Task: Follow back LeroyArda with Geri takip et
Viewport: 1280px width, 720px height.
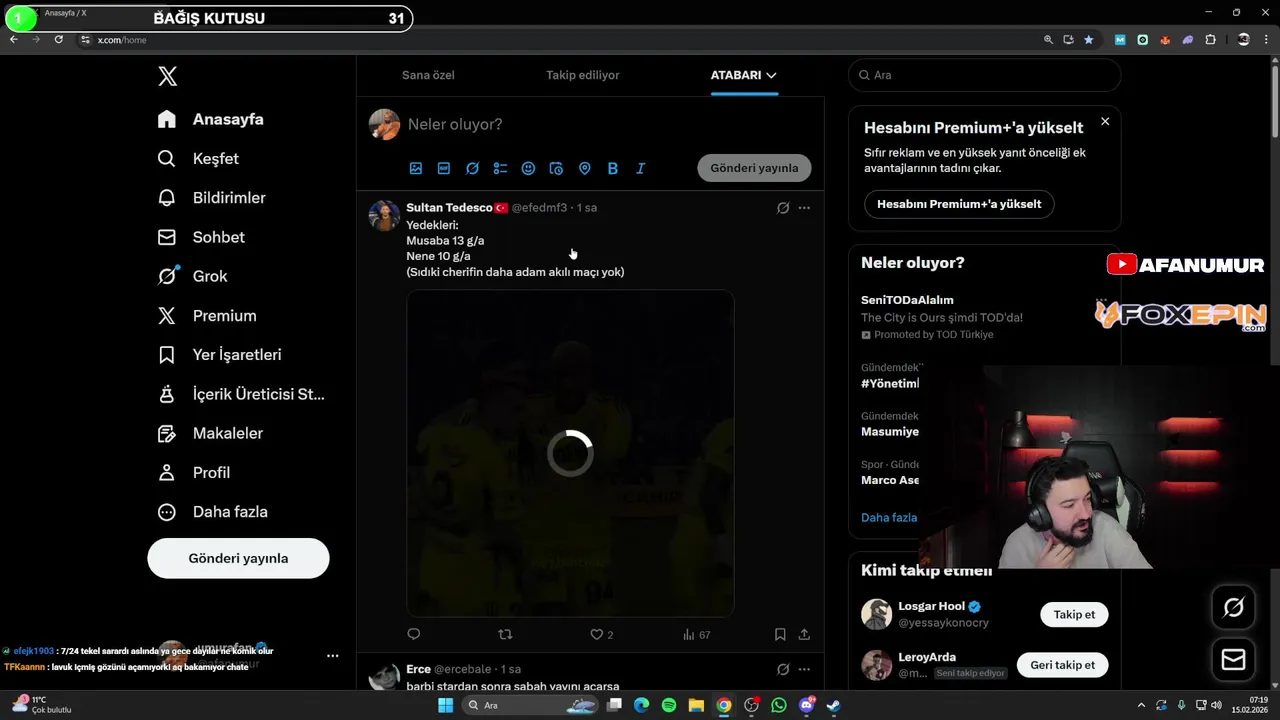Action: click(1062, 665)
